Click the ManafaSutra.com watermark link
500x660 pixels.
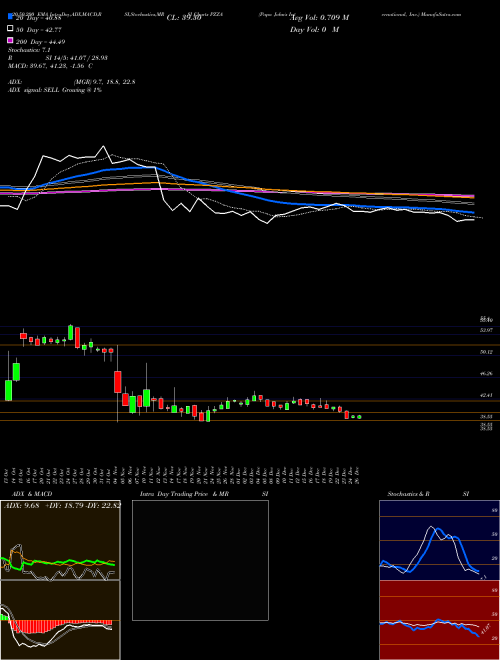[441, 14]
